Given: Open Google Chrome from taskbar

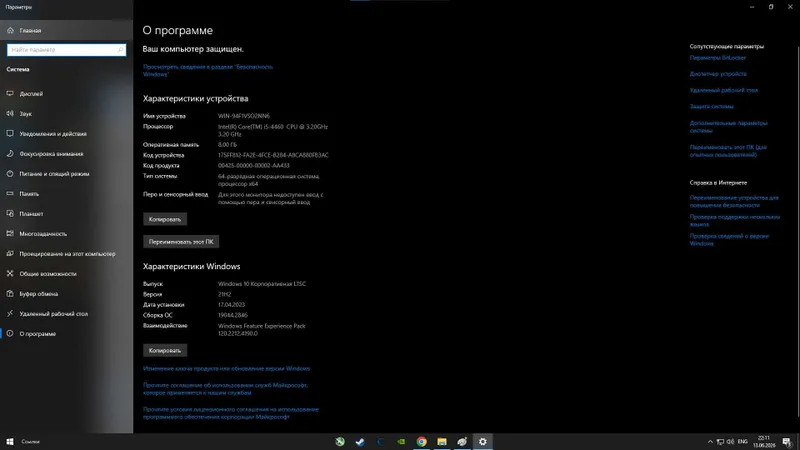Looking at the screenshot, I should point(421,442).
